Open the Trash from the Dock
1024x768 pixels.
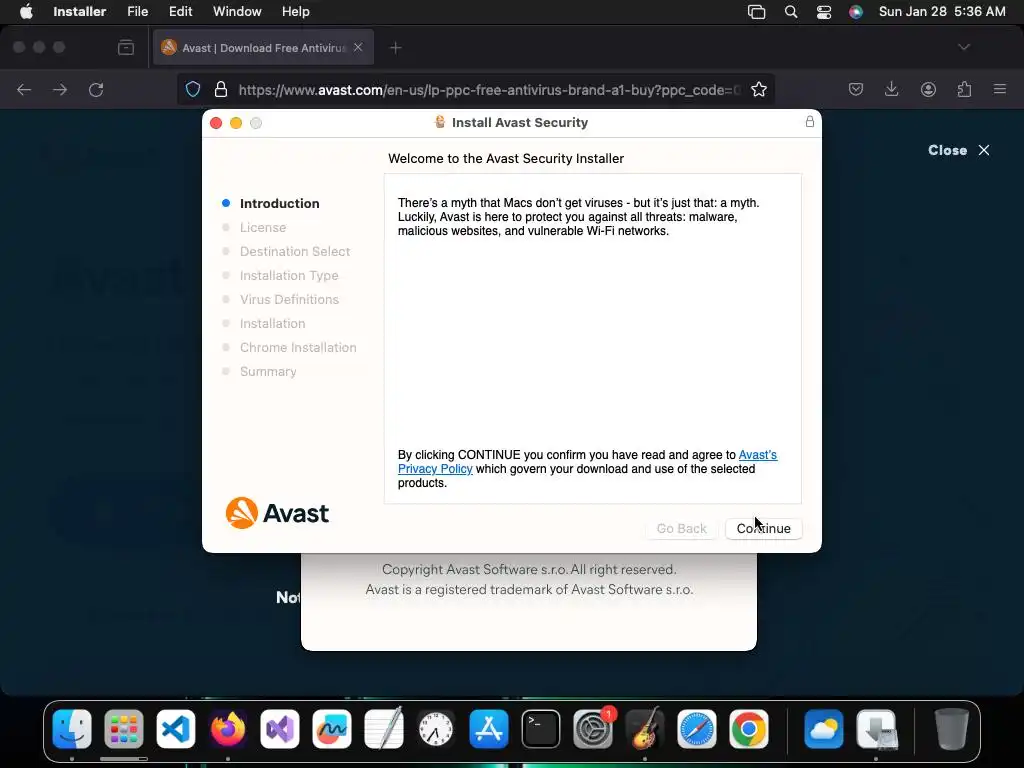952,729
